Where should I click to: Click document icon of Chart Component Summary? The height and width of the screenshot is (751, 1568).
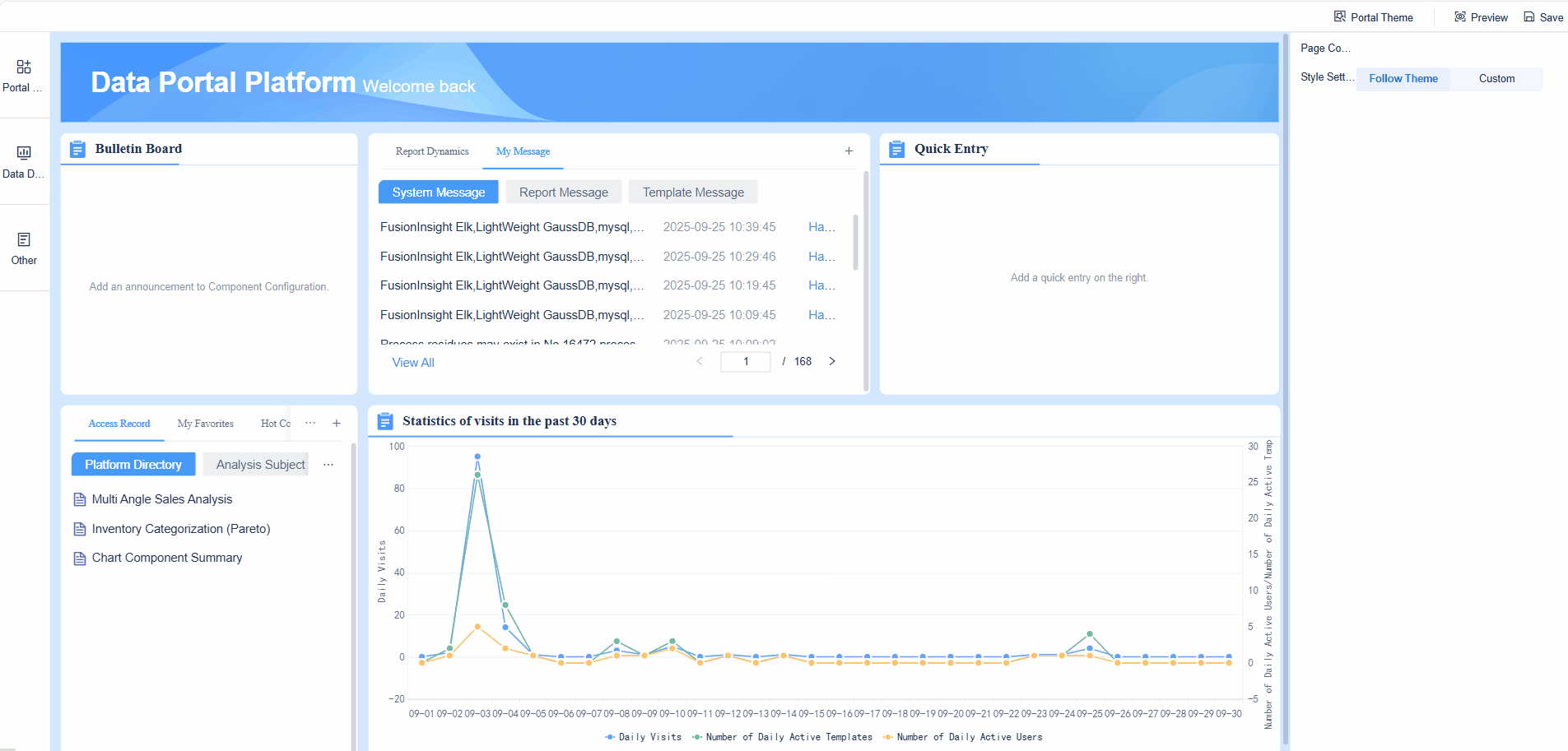tap(80, 559)
